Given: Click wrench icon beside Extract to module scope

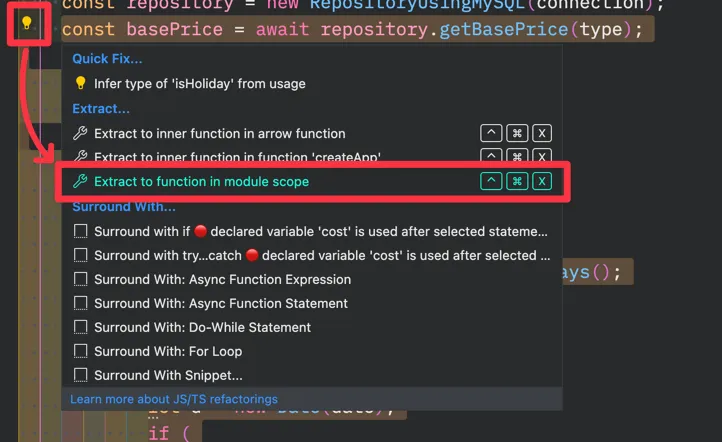Looking at the screenshot, I should (81, 182).
